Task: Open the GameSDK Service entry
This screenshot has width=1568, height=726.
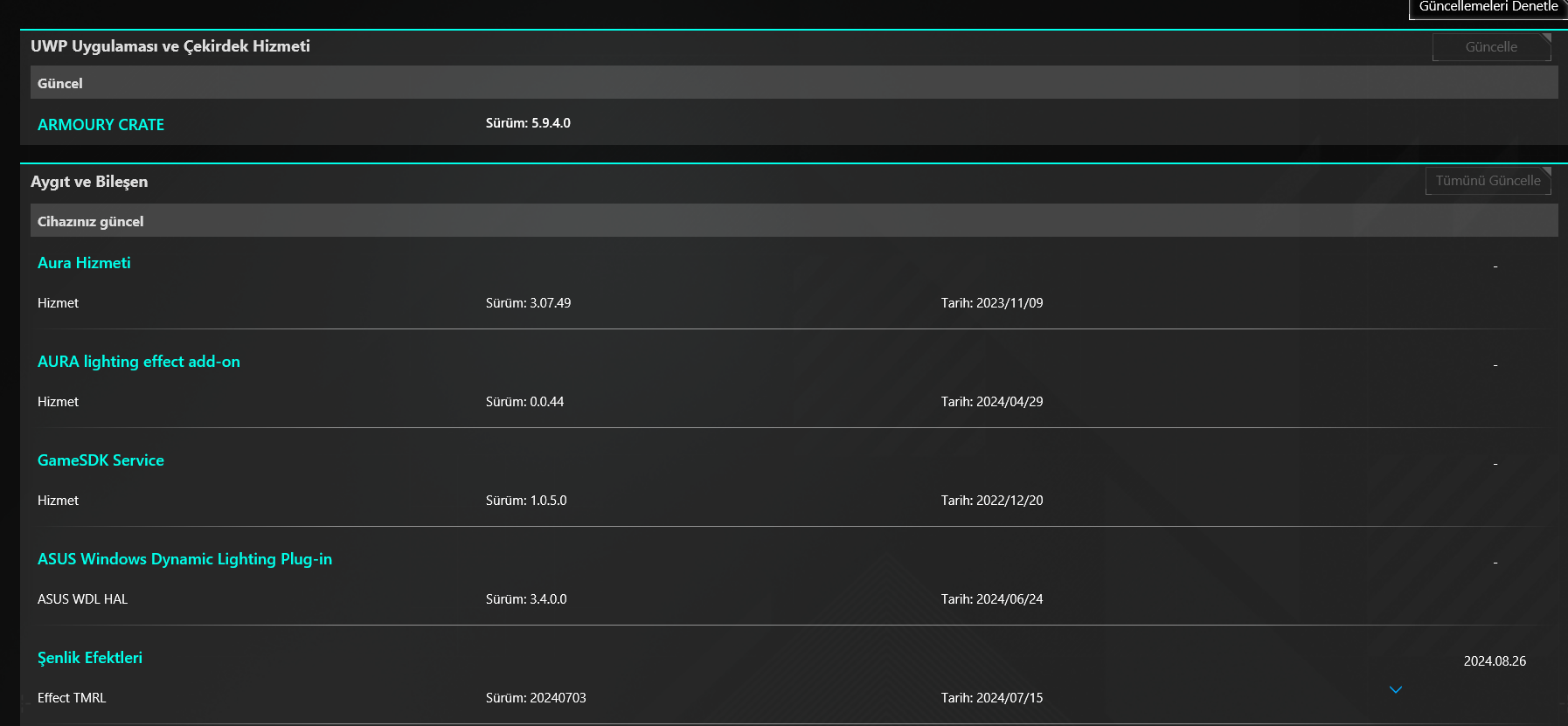Action: tap(101, 460)
